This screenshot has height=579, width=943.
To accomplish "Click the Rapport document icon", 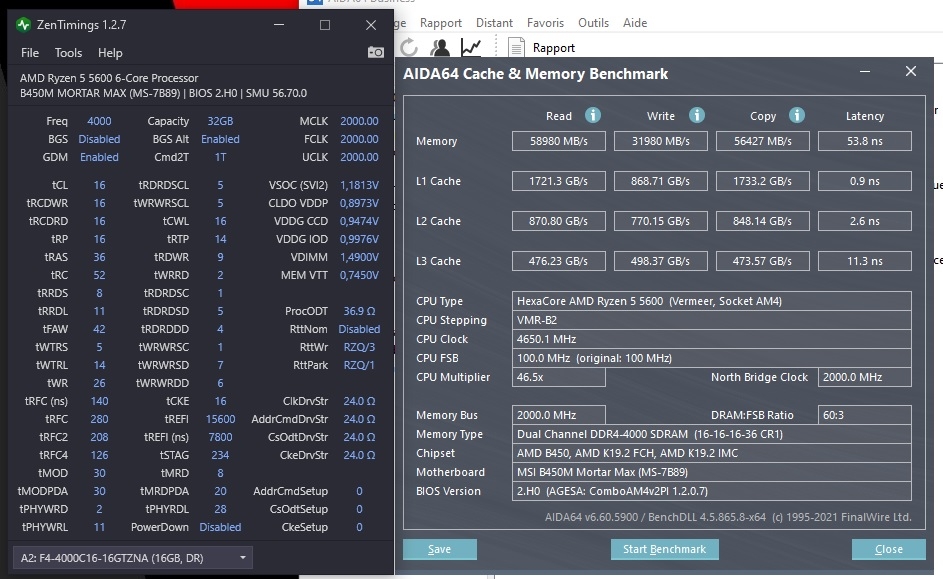I will pos(516,47).
